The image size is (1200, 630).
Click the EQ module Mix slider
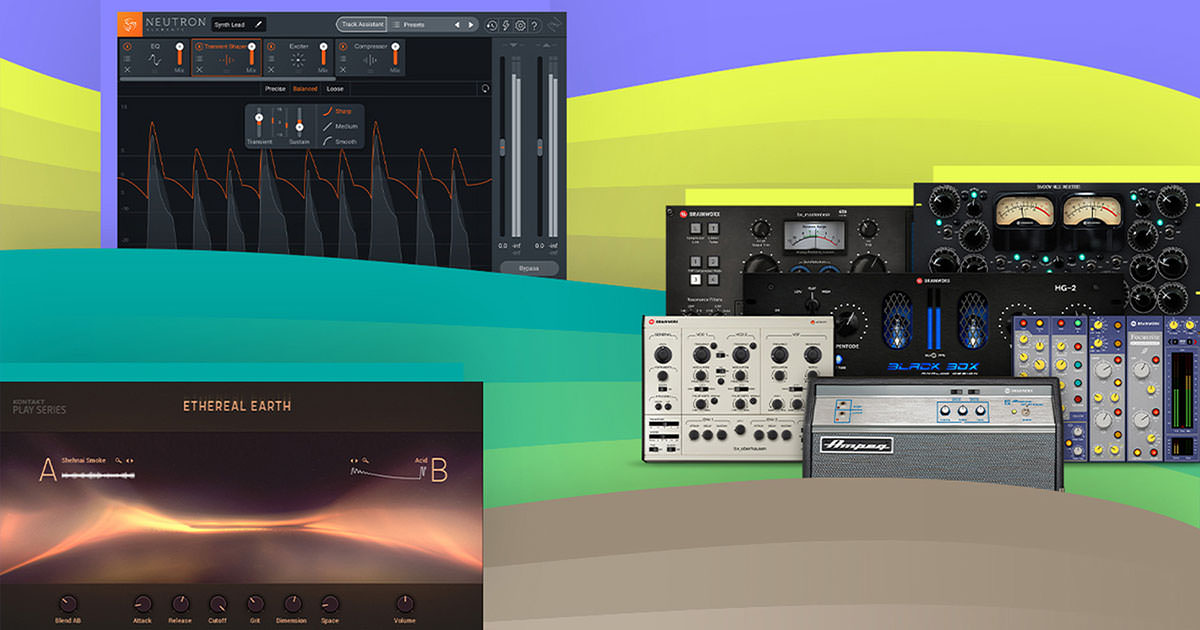coord(180,56)
